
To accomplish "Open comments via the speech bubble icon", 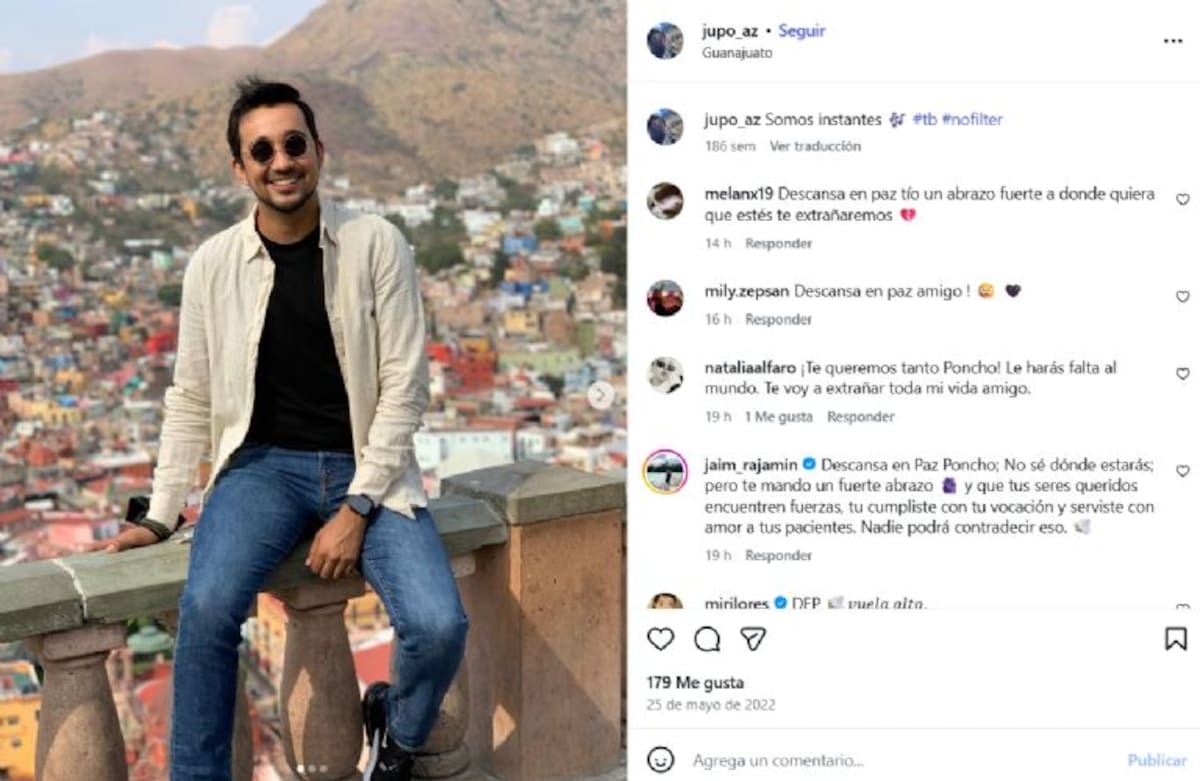I will [x=707, y=639].
